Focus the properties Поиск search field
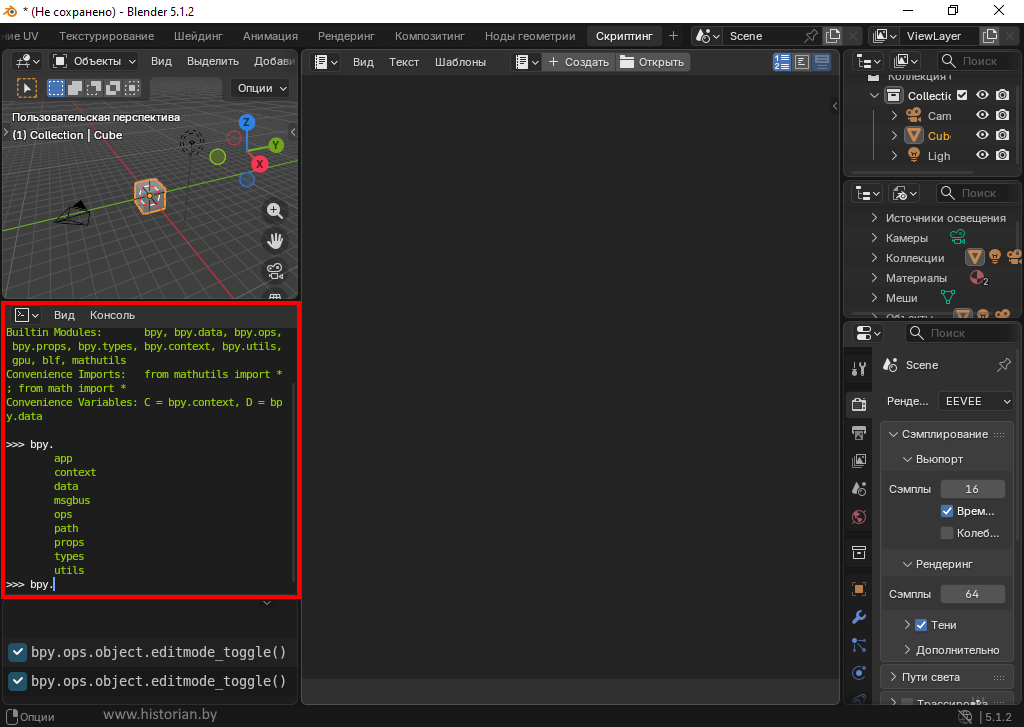Image resolution: width=1024 pixels, height=727 pixels. point(960,333)
